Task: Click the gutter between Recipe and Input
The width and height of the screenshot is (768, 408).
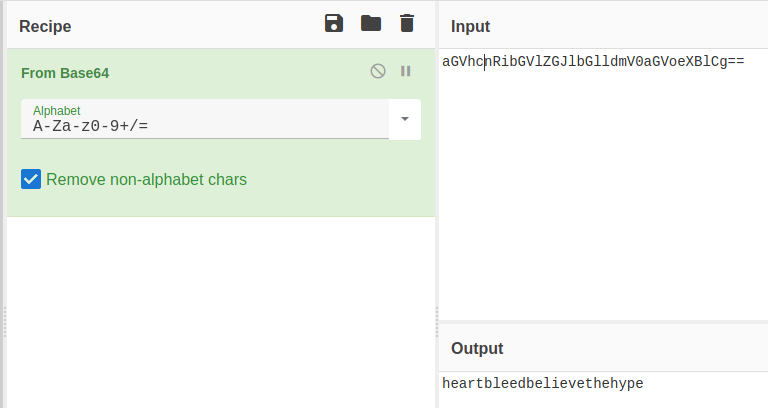Action: [x=437, y=320]
